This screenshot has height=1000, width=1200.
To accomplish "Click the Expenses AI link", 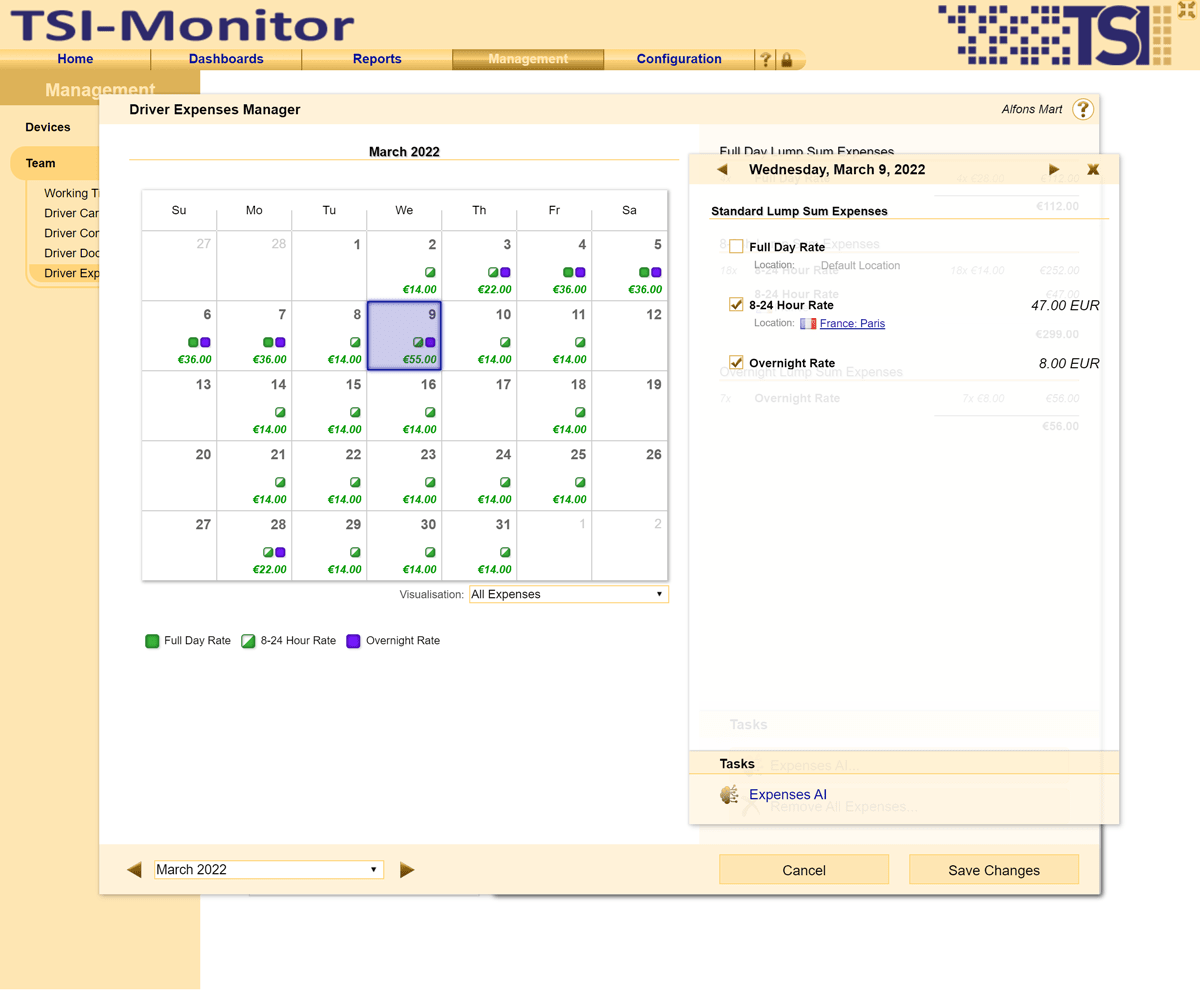I will 788,795.
